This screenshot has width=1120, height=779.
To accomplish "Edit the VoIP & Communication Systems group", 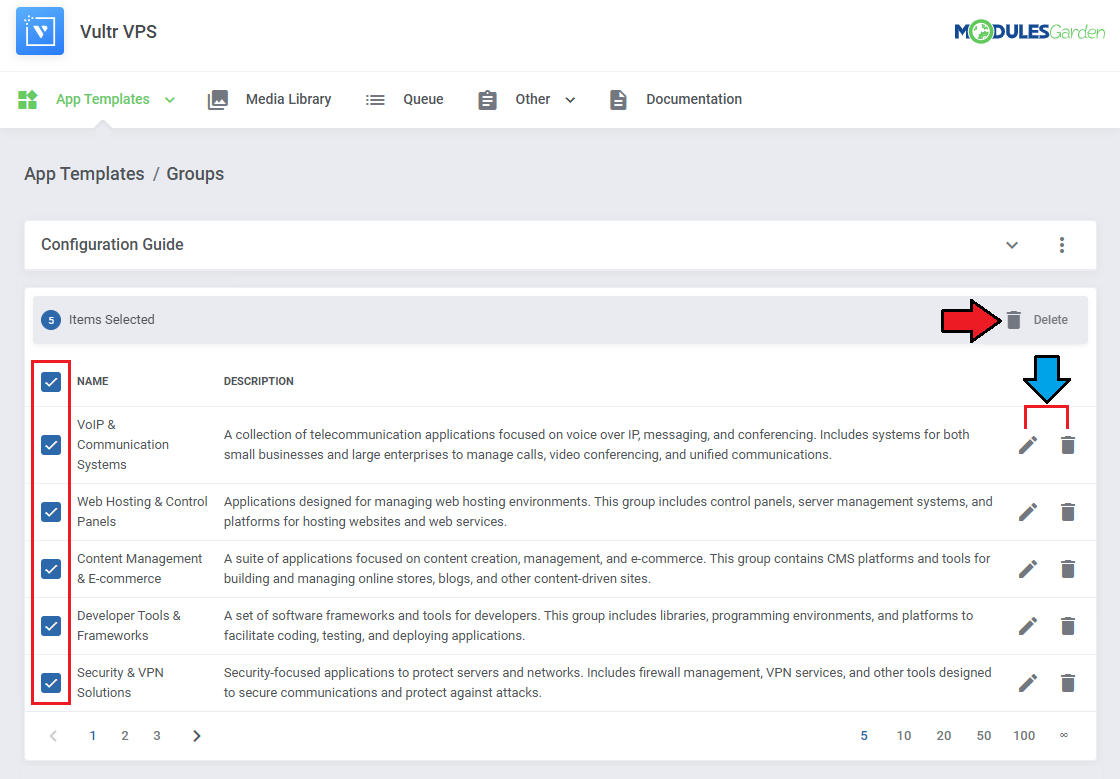I will point(1028,445).
